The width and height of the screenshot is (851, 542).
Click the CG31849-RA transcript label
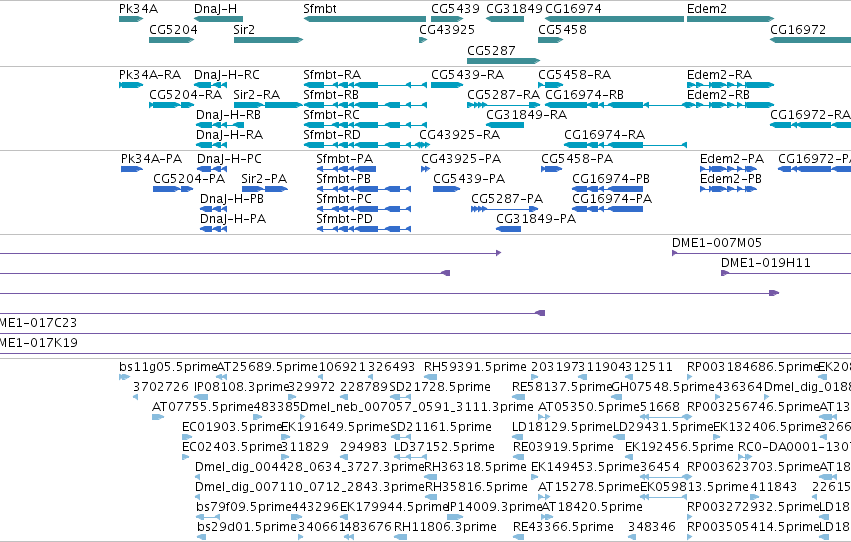click(526, 114)
